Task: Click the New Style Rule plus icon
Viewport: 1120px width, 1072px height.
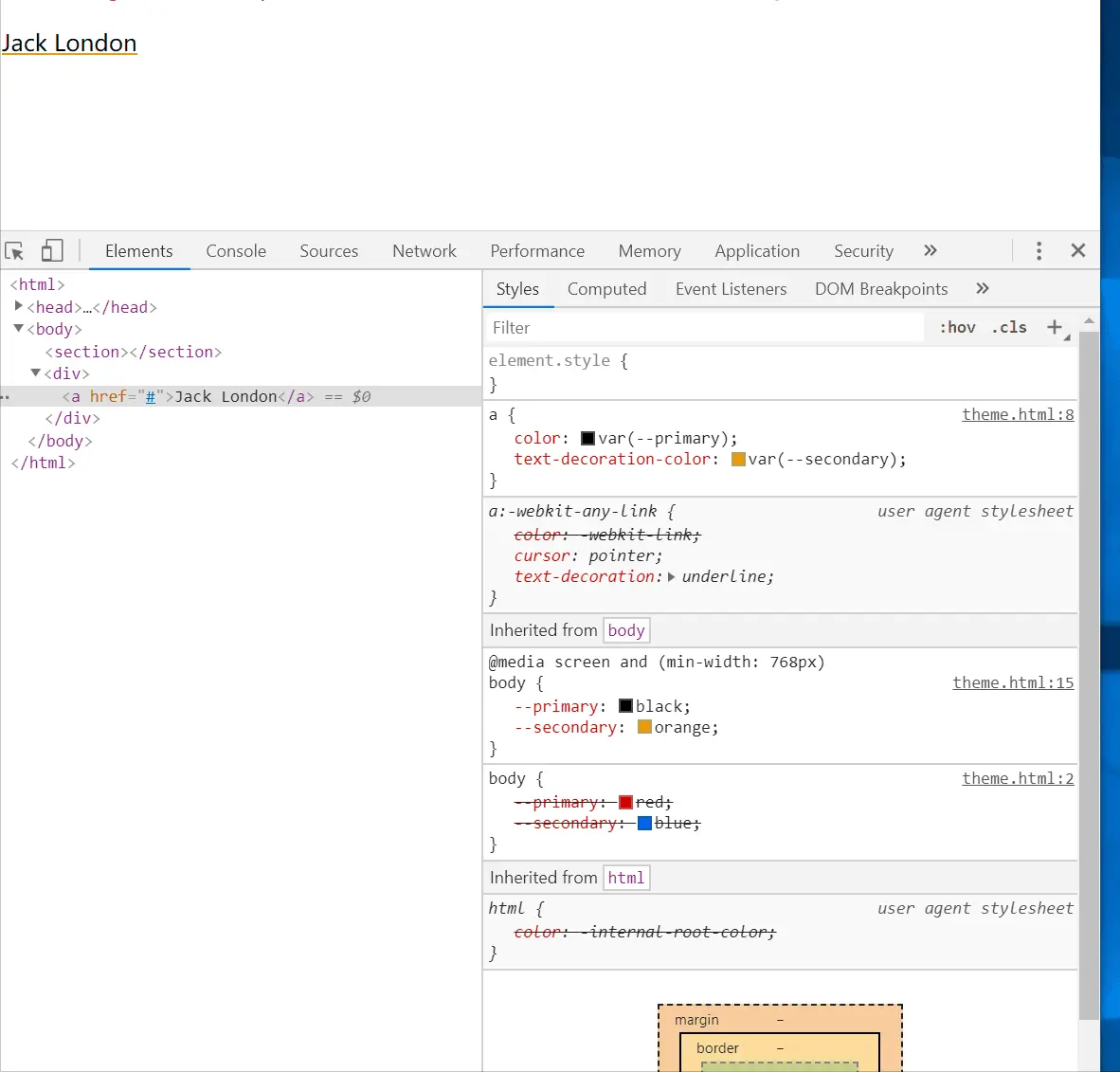Action: 1055,327
